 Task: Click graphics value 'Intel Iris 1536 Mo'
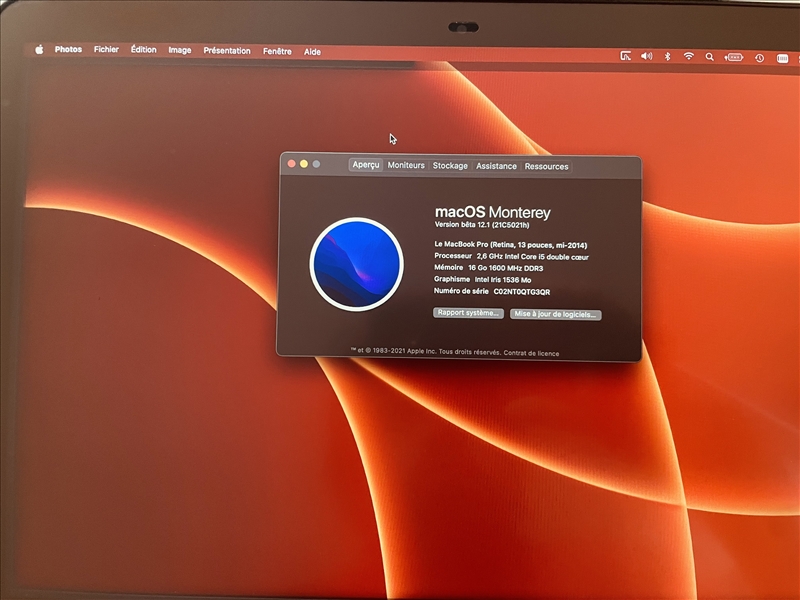(x=503, y=280)
